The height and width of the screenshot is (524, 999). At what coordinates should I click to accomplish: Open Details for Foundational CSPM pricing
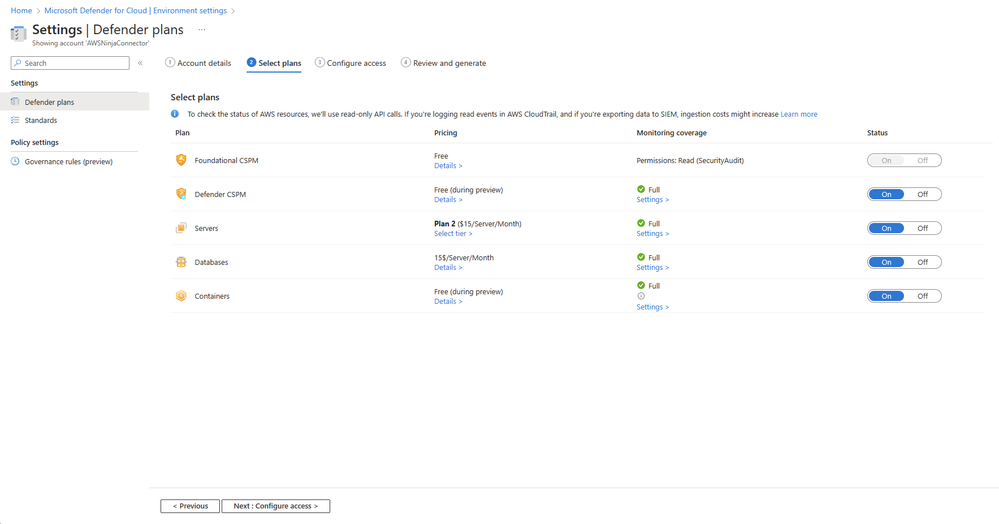(448, 166)
